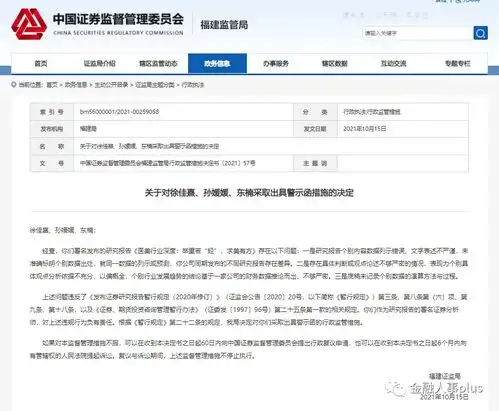Click the fourth breadcrumb item after 主动公开目录

[x=155, y=85]
